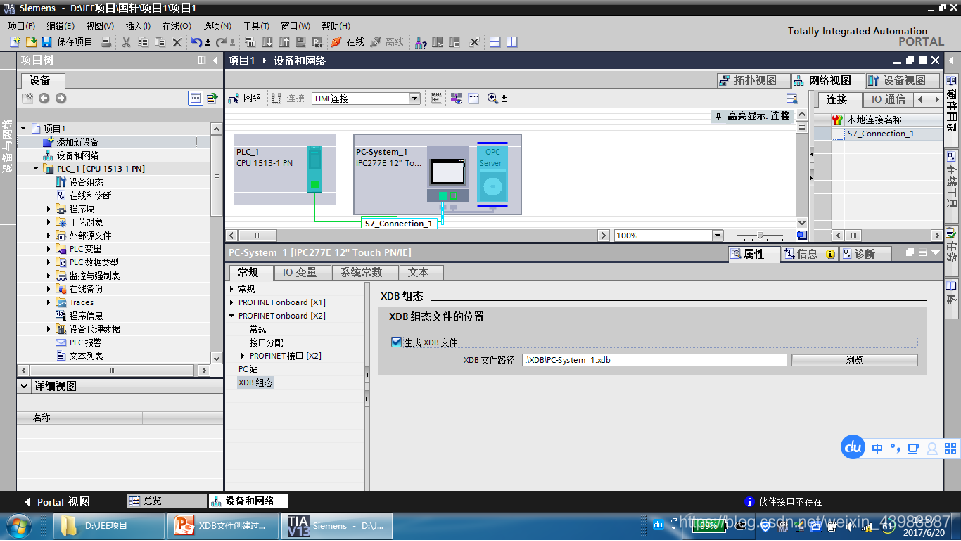Click the Delete X icon after Paste
Image resolution: width=961 pixels, height=541 pixels.
pyautogui.click(x=177, y=42)
